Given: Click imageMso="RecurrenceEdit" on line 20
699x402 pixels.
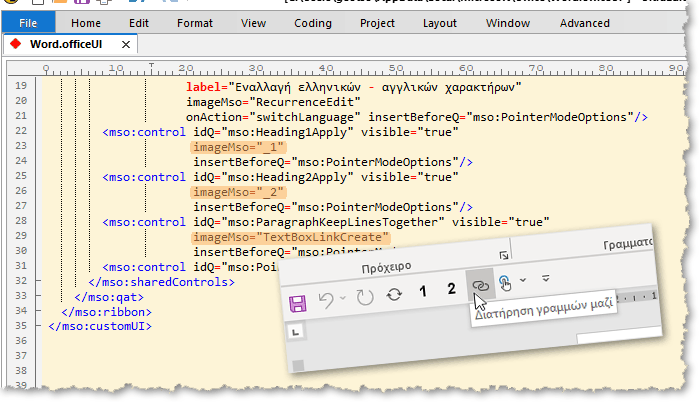Looking at the screenshot, I should (273, 102).
